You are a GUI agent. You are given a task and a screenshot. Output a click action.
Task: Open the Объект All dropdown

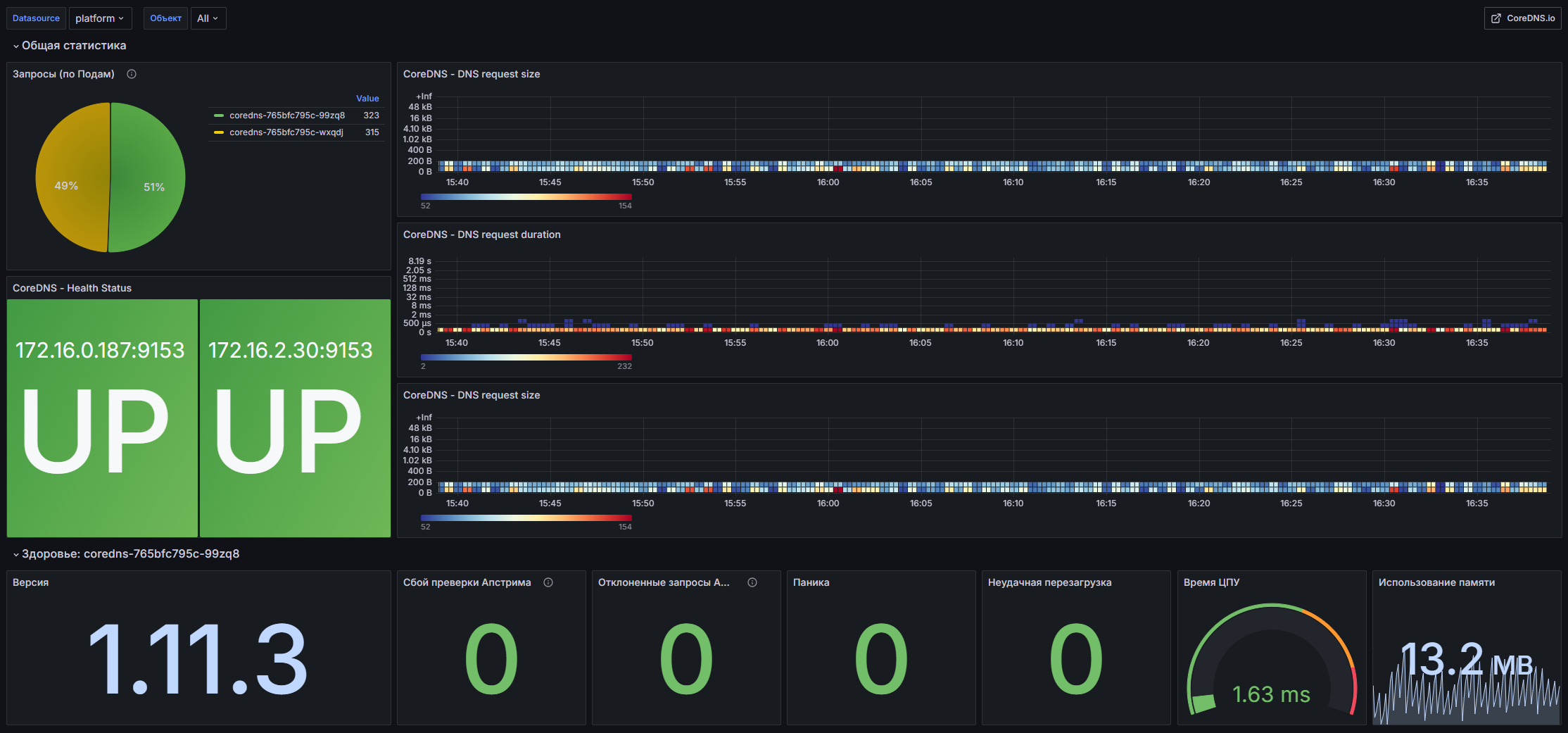[208, 18]
